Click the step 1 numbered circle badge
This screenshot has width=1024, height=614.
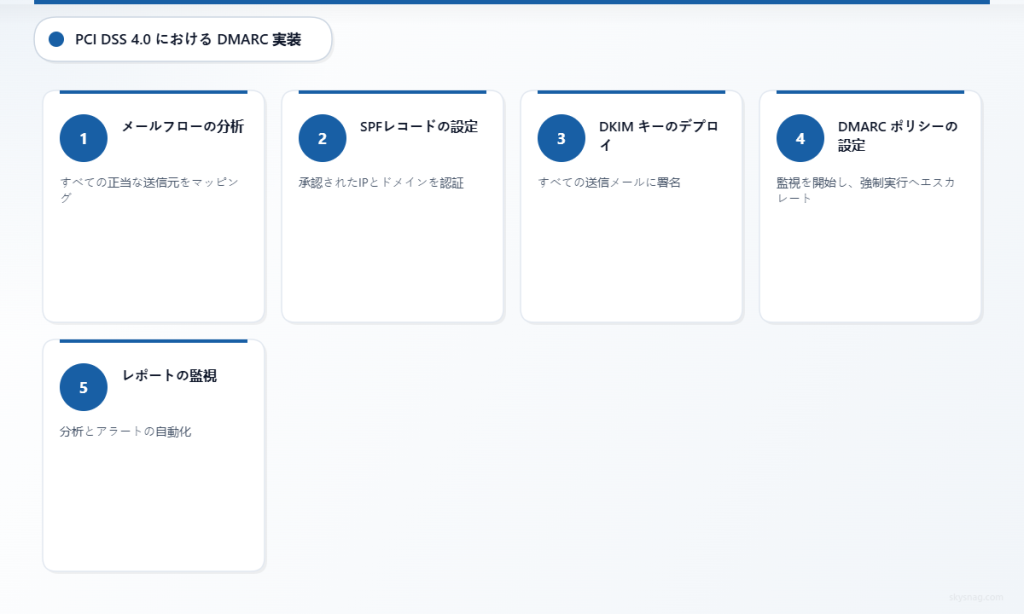(x=83, y=137)
